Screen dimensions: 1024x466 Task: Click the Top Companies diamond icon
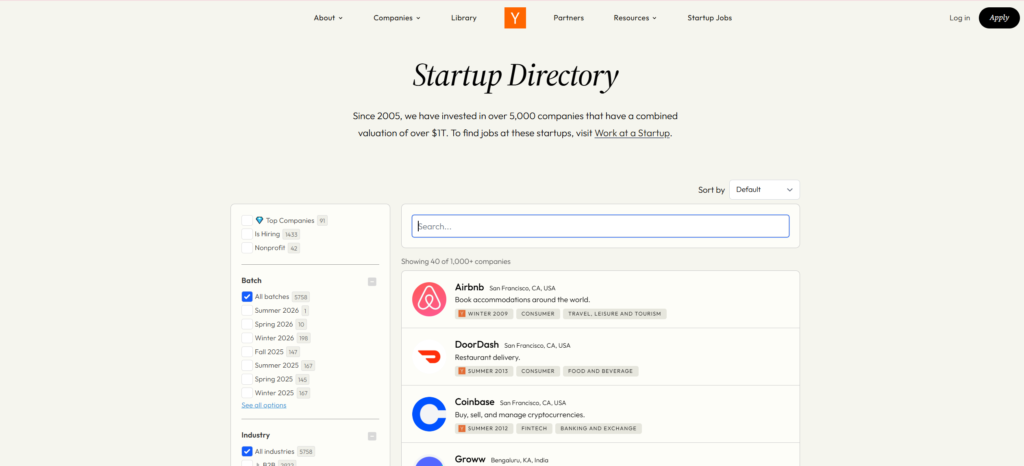click(259, 220)
